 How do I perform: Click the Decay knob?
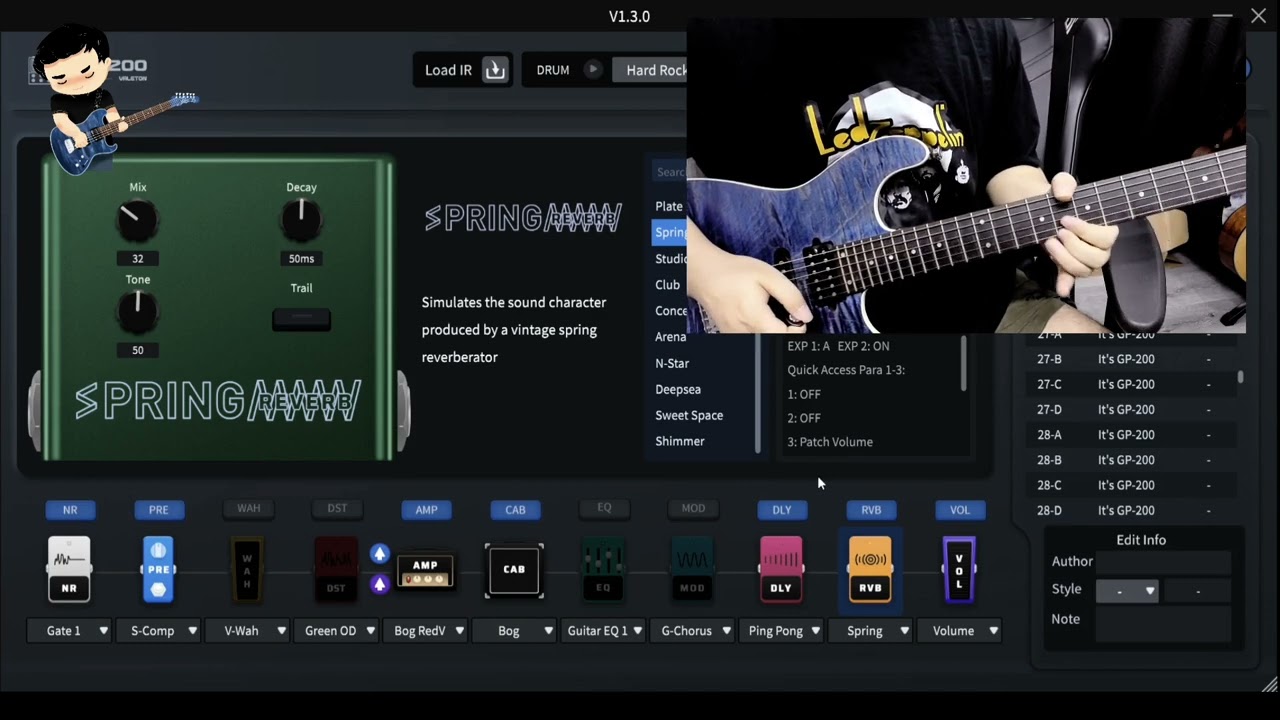pyautogui.click(x=301, y=221)
